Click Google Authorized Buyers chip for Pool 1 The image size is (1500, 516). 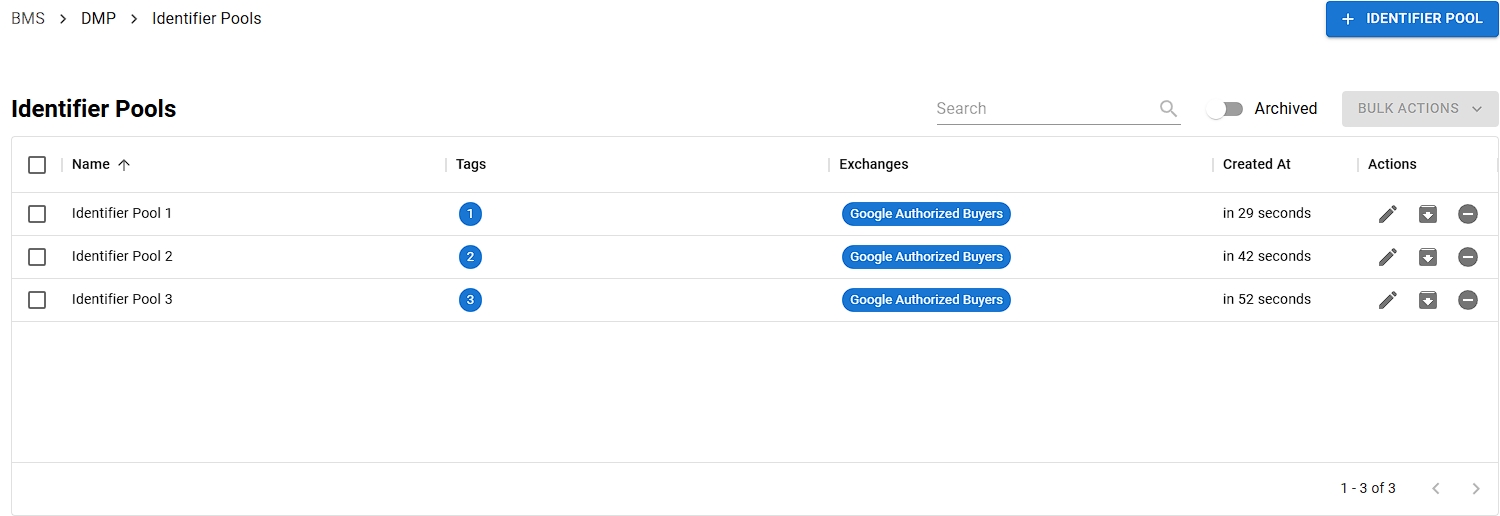926,214
